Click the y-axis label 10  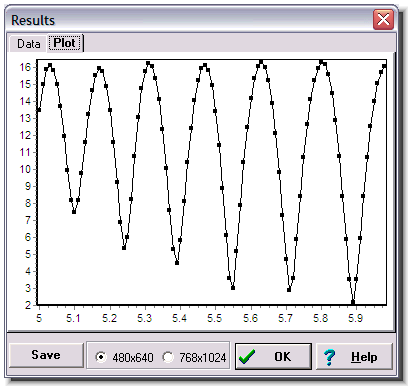pyautogui.click(x=25, y=169)
